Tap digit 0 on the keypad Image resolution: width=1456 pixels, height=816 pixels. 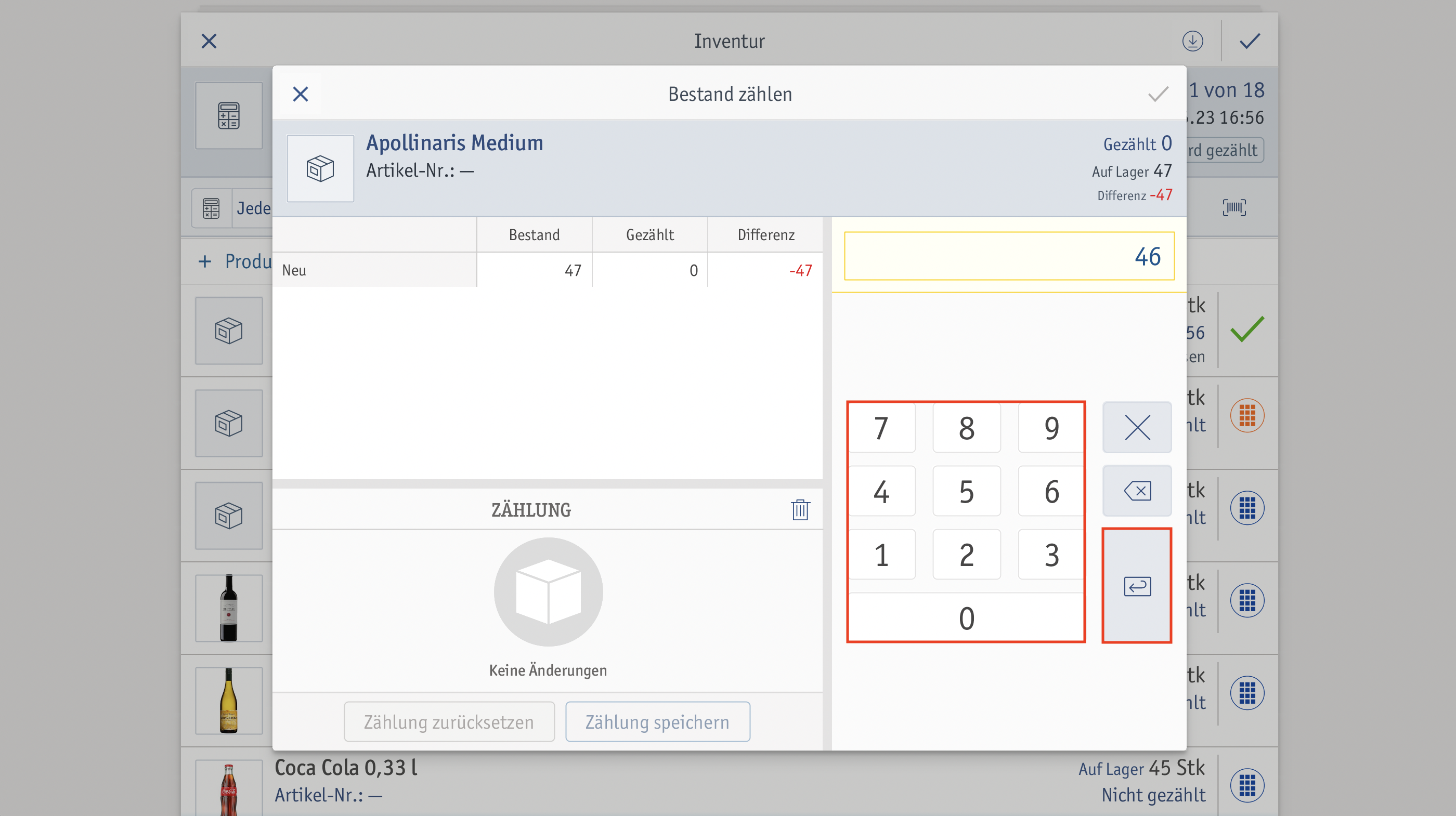tap(966, 617)
